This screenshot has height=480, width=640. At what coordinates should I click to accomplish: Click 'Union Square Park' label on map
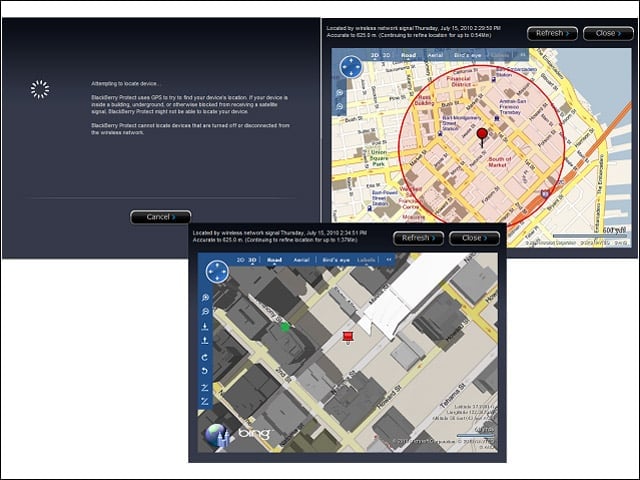[x=379, y=158]
